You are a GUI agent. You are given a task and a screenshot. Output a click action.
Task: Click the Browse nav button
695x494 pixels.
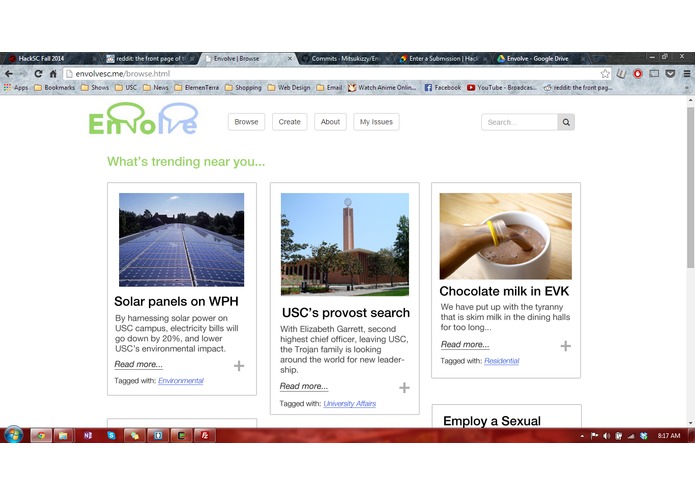246,122
